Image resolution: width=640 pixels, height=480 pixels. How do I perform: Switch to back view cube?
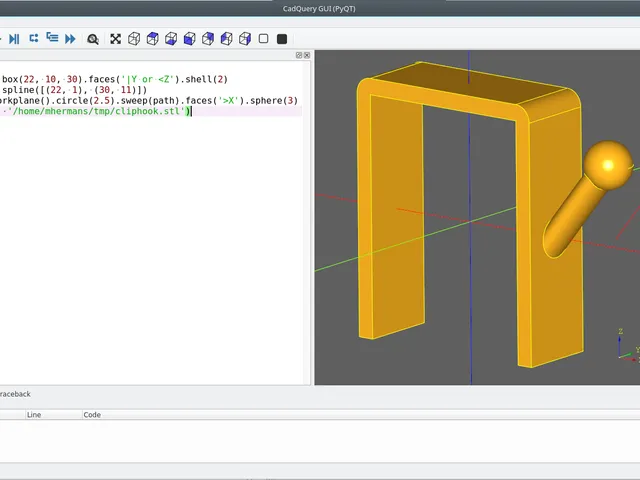(x=208, y=39)
